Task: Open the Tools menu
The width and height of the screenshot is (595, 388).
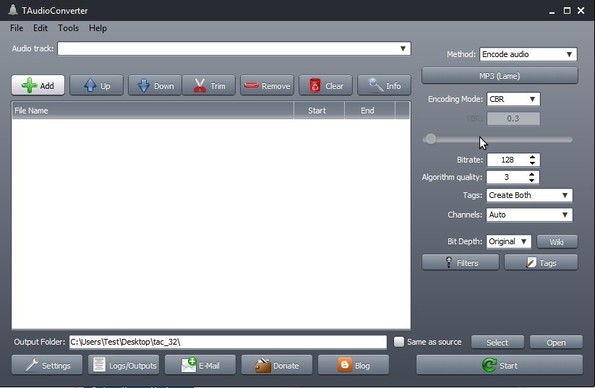Action: click(68, 28)
